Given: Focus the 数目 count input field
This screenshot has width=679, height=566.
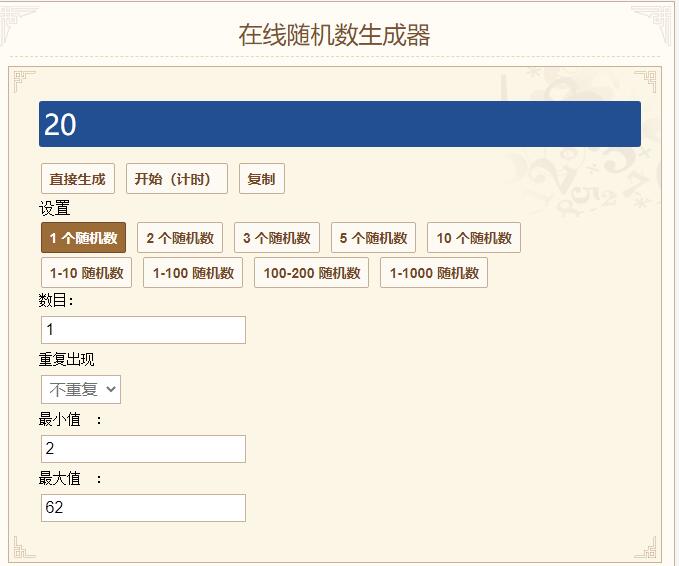Looking at the screenshot, I should pyautogui.click(x=143, y=330).
